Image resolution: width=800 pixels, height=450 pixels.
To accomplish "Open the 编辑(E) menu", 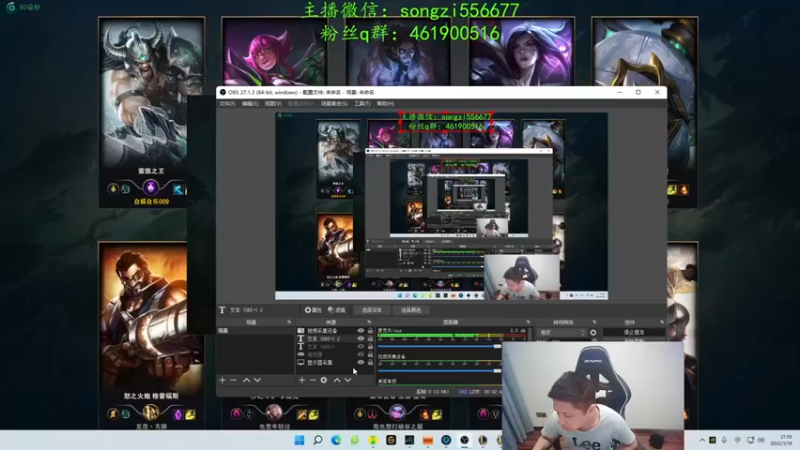I will coord(249,104).
